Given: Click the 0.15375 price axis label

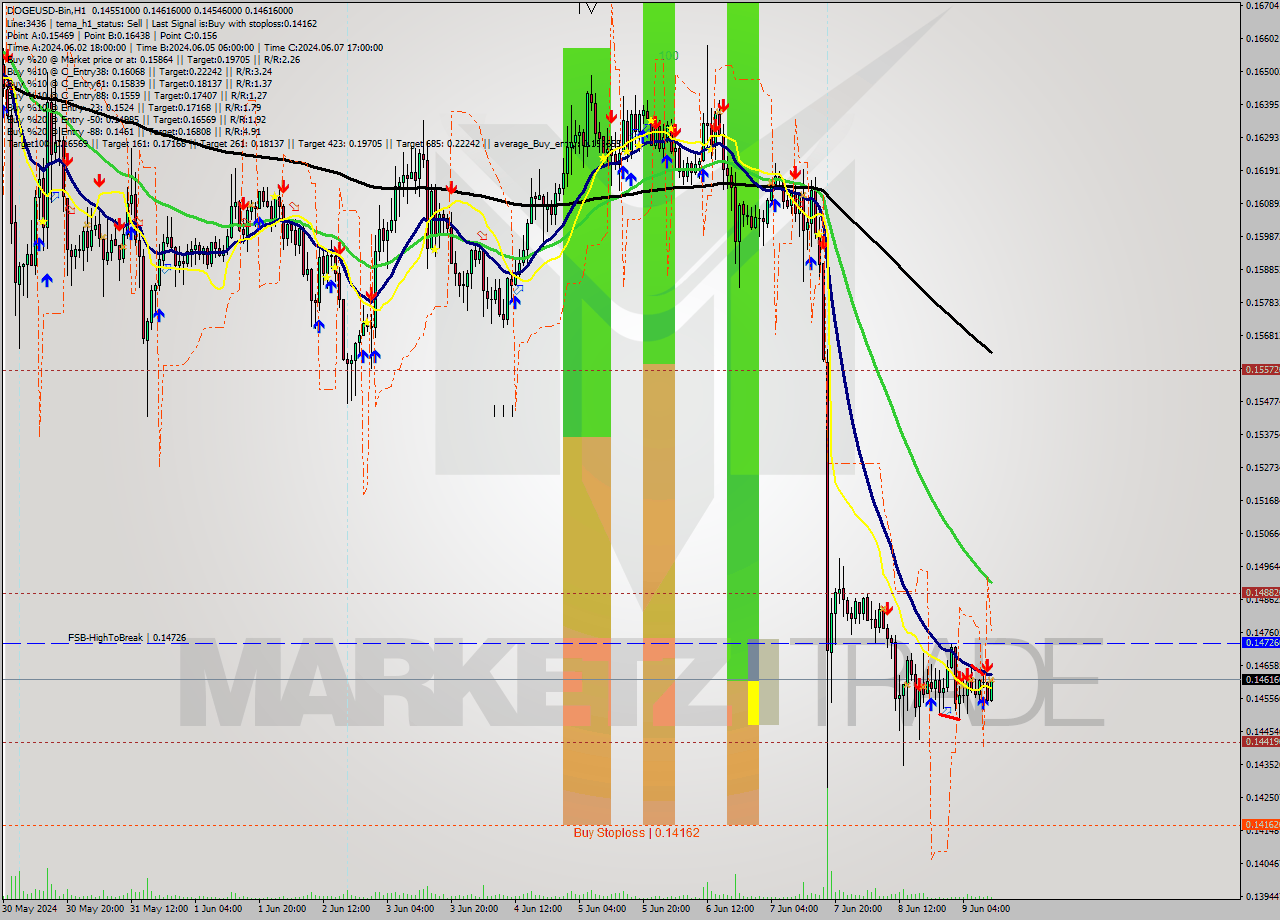Looking at the screenshot, I should (x=1262, y=434).
